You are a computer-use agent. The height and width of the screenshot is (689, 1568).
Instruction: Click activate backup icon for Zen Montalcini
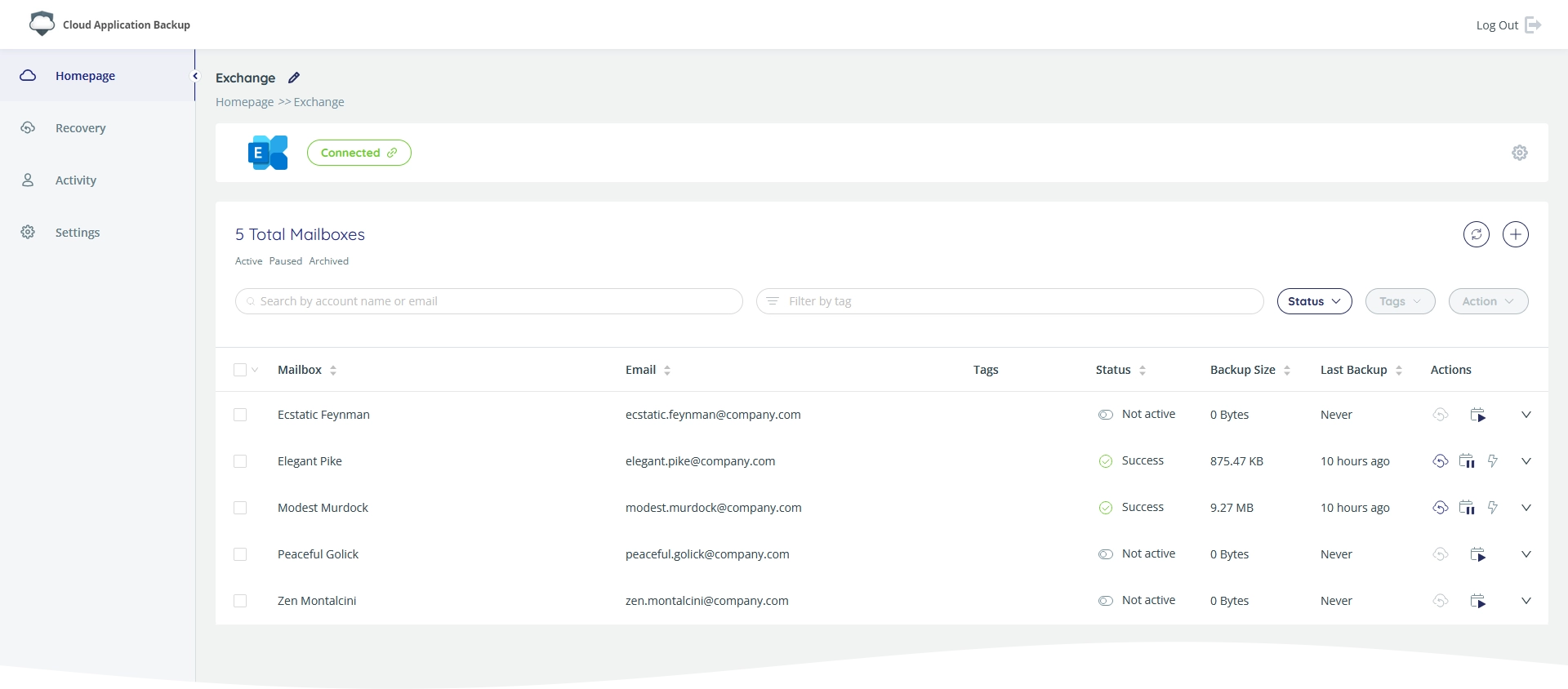[1478, 601]
